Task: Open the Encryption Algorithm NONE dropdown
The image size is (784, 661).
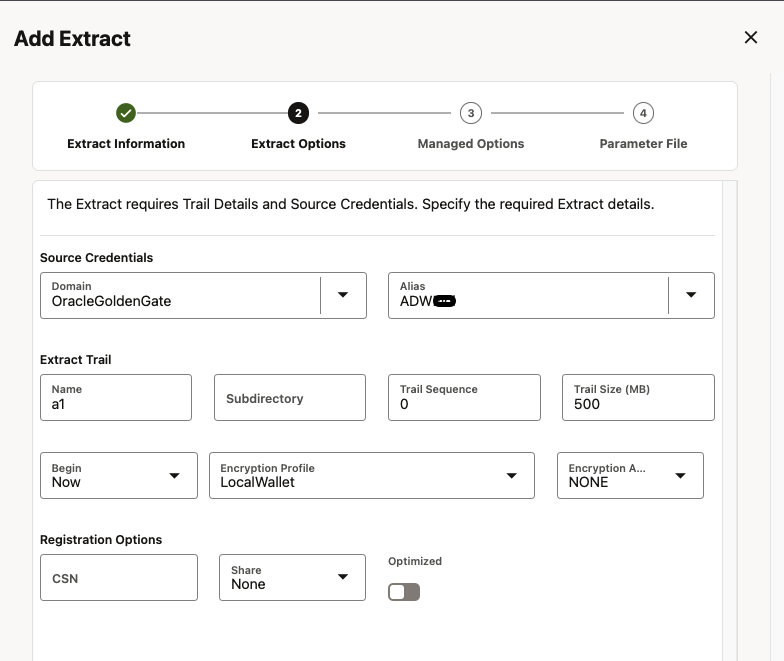Action: click(x=630, y=476)
